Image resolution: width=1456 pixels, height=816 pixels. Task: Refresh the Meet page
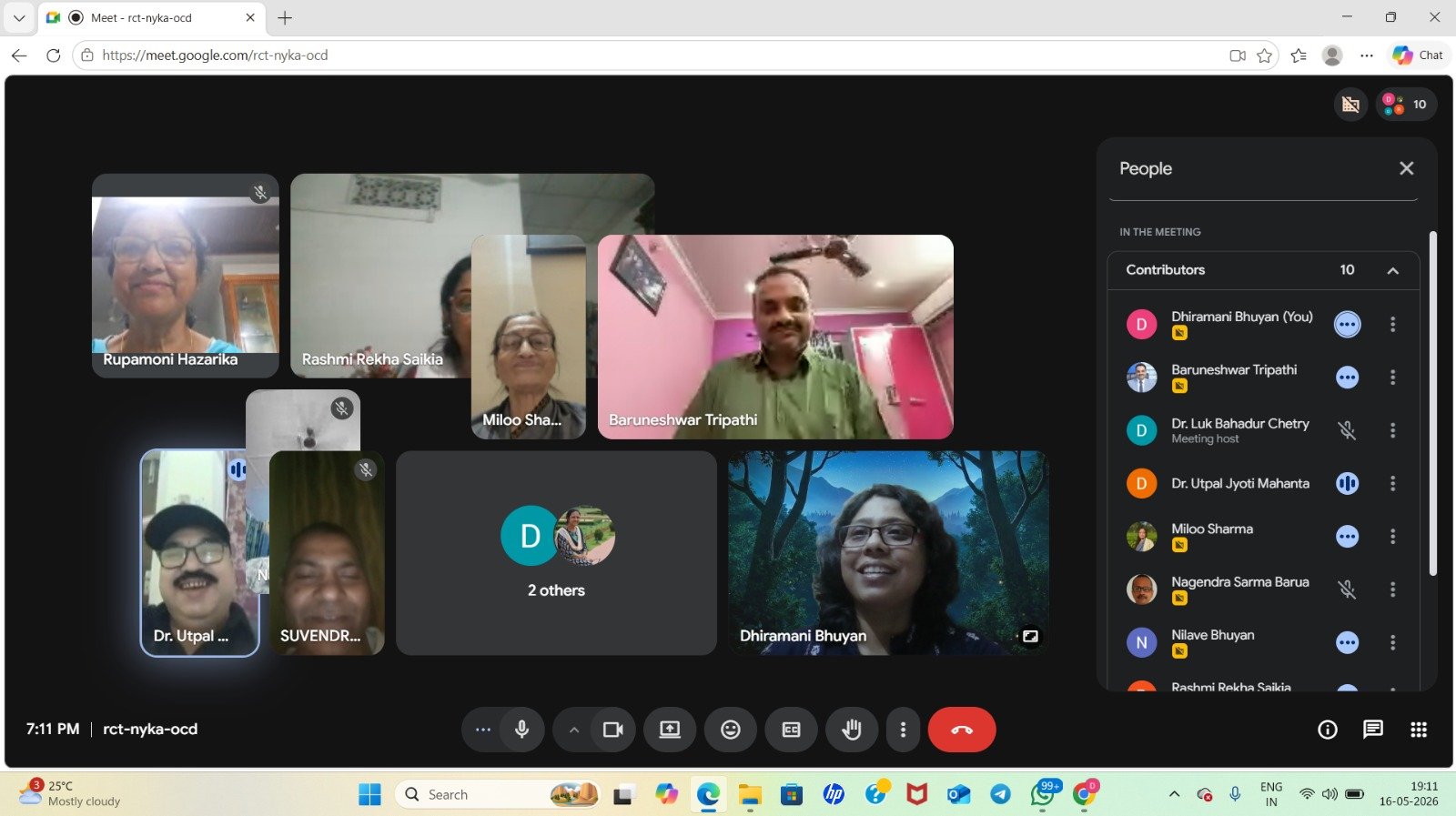click(54, 55)
